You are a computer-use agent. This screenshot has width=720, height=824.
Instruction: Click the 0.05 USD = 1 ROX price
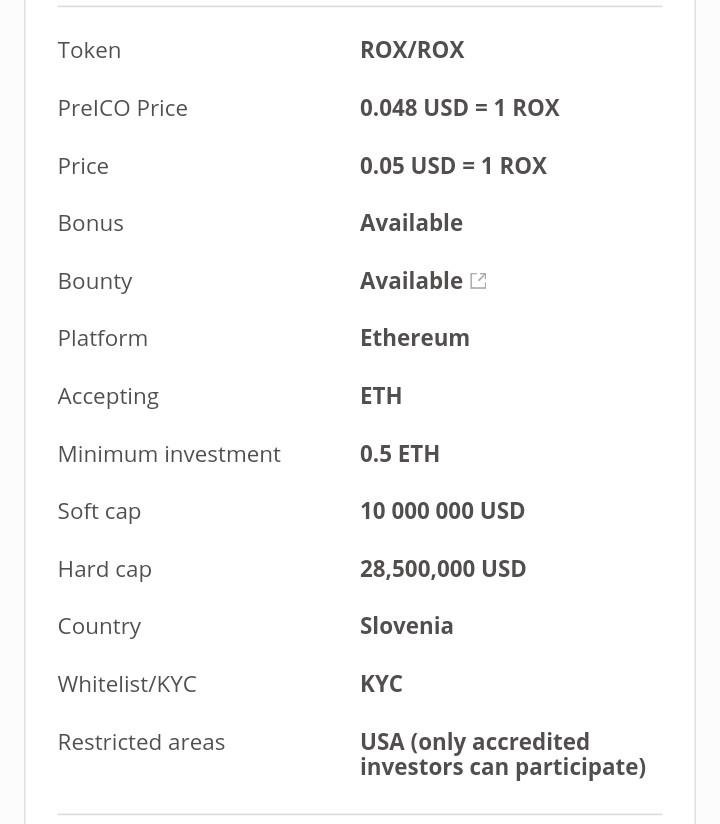tap(453, 166)
